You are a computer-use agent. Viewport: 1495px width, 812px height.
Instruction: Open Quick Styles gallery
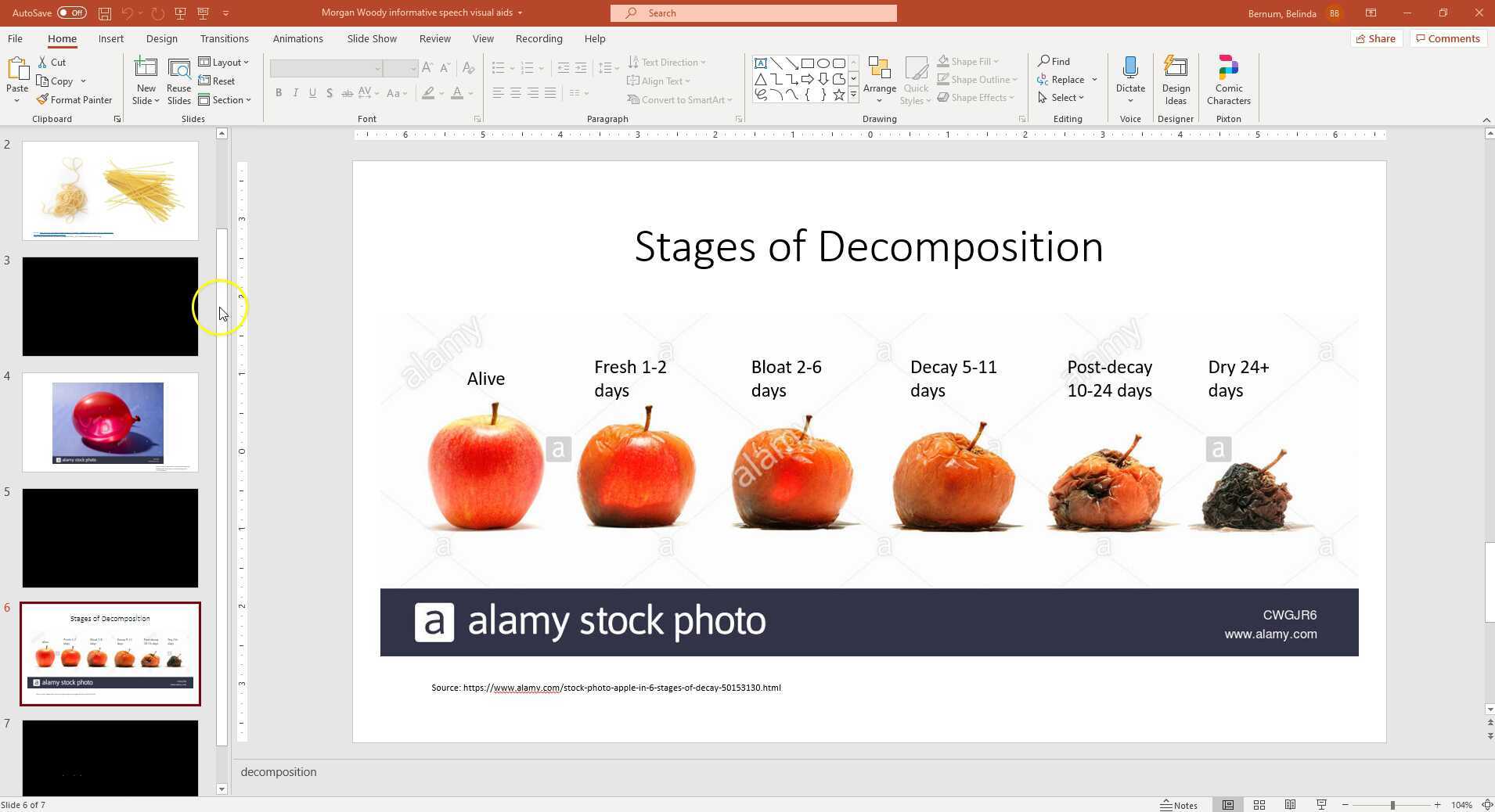(914, 81)
